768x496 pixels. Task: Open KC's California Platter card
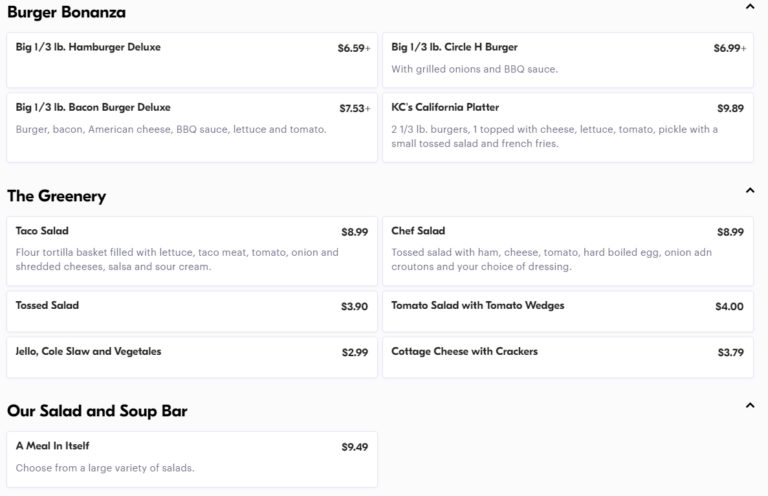[x=568, y=127]
